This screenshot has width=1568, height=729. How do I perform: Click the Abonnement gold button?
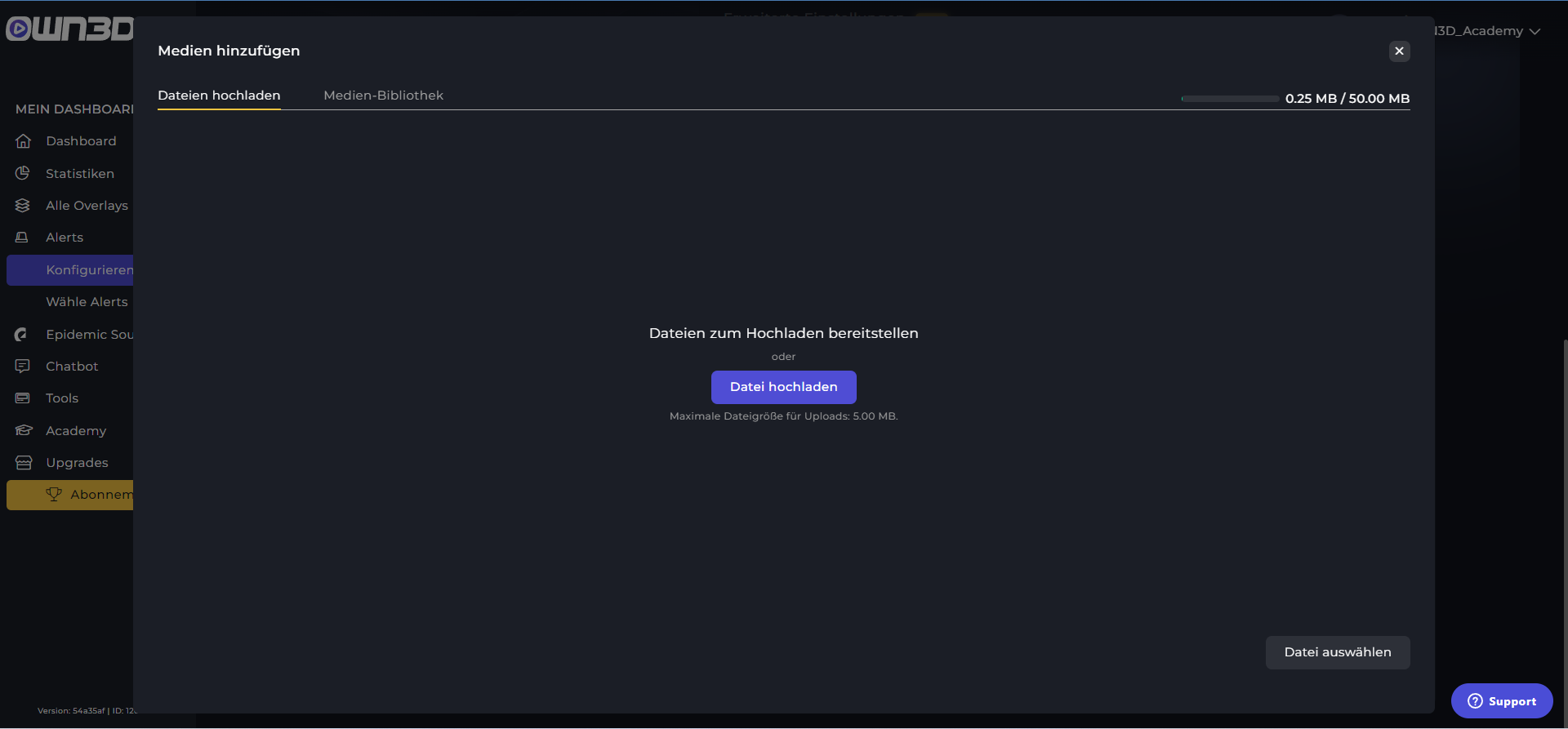click(x=70, y=495)
